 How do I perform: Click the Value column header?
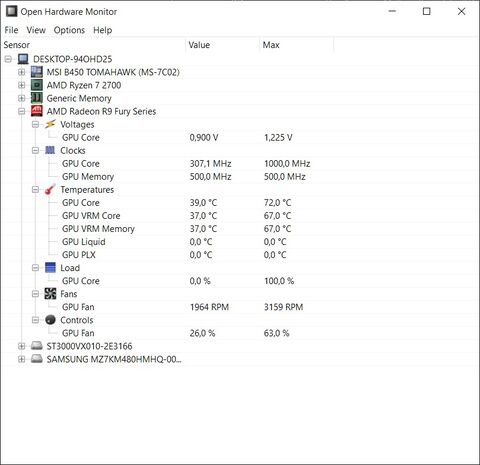tap(223, 45)
